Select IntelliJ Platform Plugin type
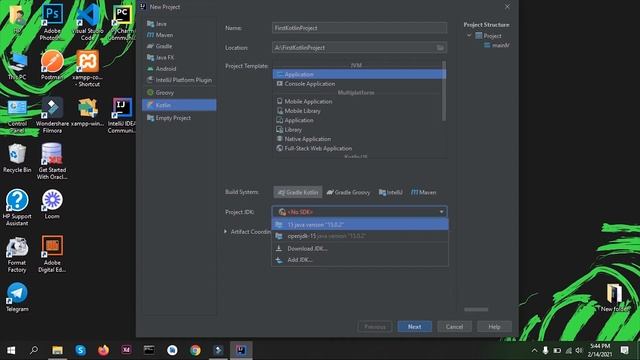The height and width of the screenshot is (360, 640). [x=179, y=80]
